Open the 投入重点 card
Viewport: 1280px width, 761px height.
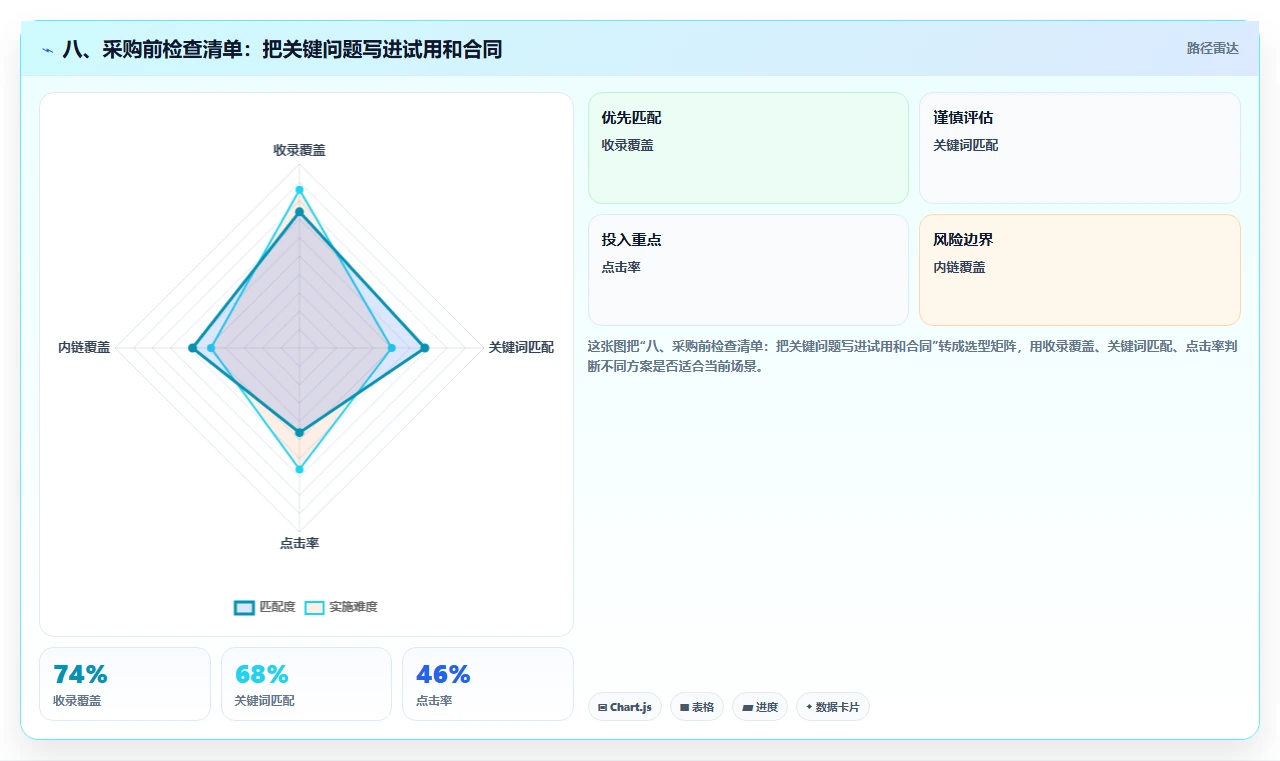tap(748, 270)
